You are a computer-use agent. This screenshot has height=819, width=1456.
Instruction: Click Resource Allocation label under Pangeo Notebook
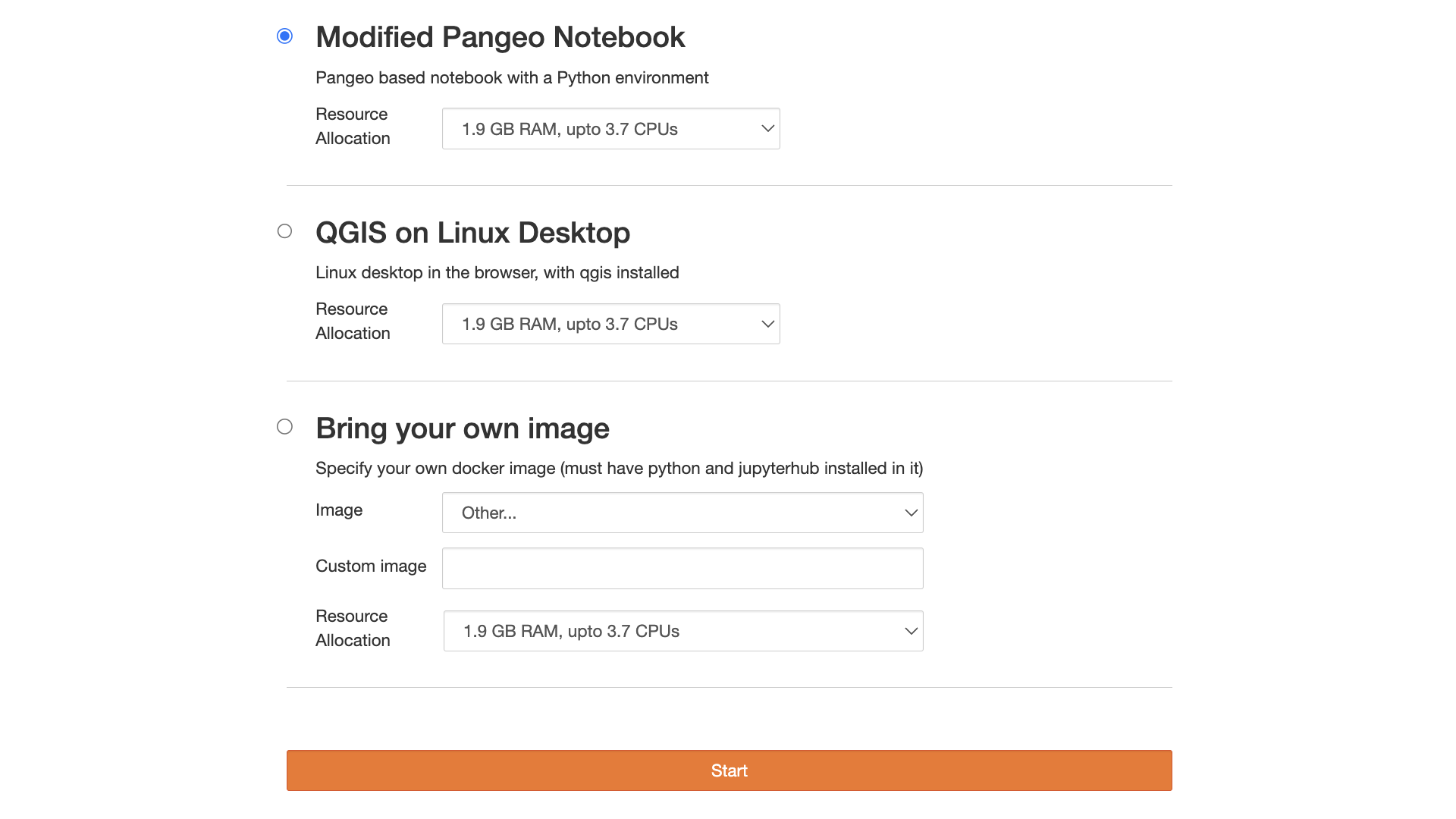click(x=353, y=126)
